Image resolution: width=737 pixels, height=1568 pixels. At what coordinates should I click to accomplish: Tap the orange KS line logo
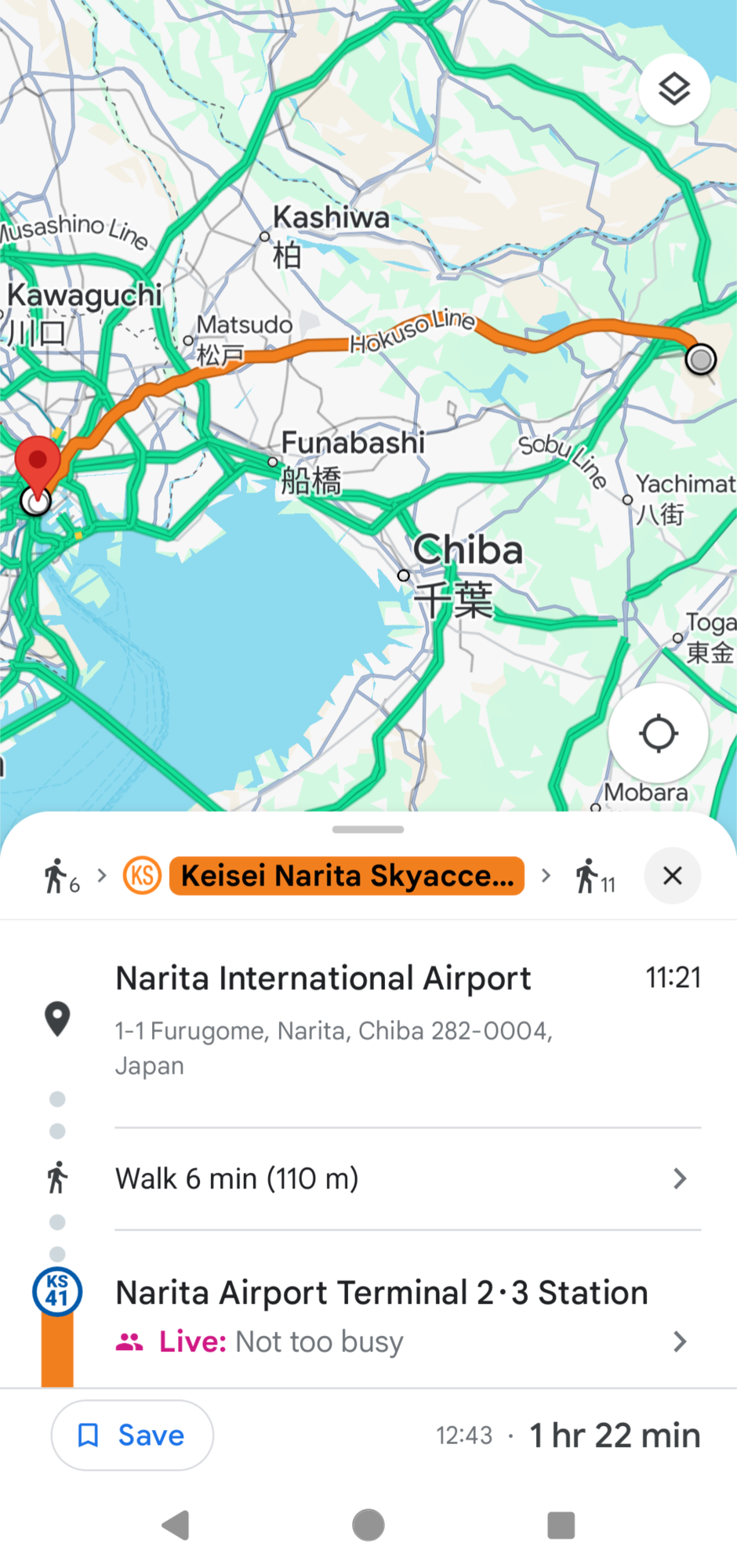142,876
